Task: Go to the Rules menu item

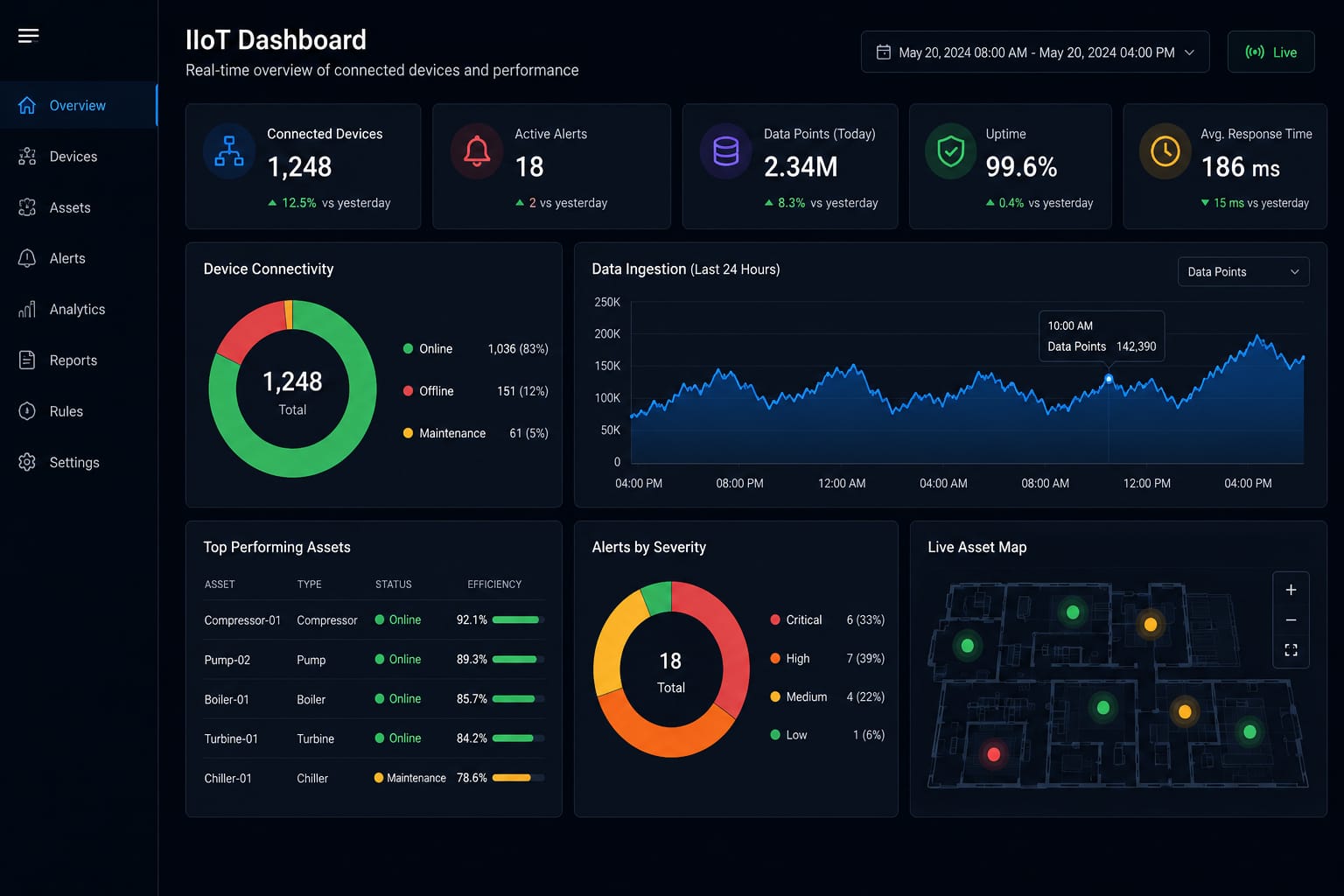Action: [79, 411]
